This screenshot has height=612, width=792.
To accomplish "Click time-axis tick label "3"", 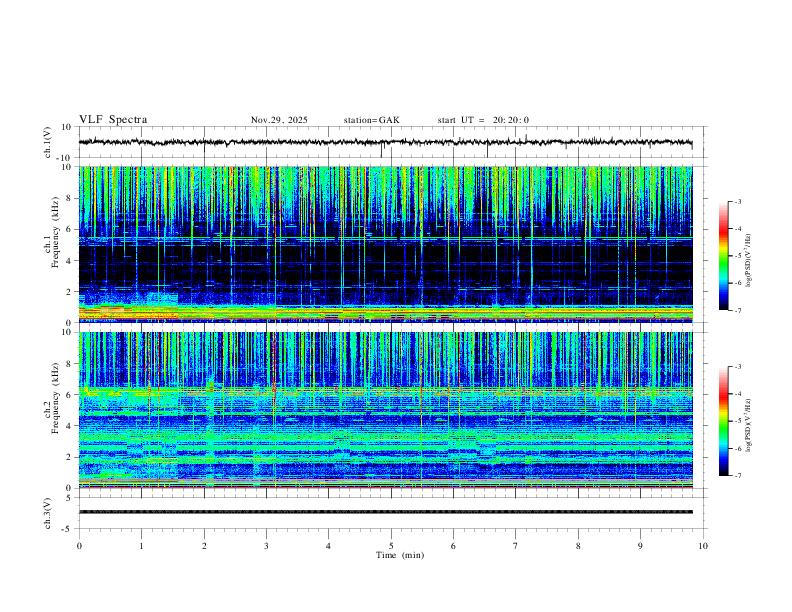I will tap(266, 546).
